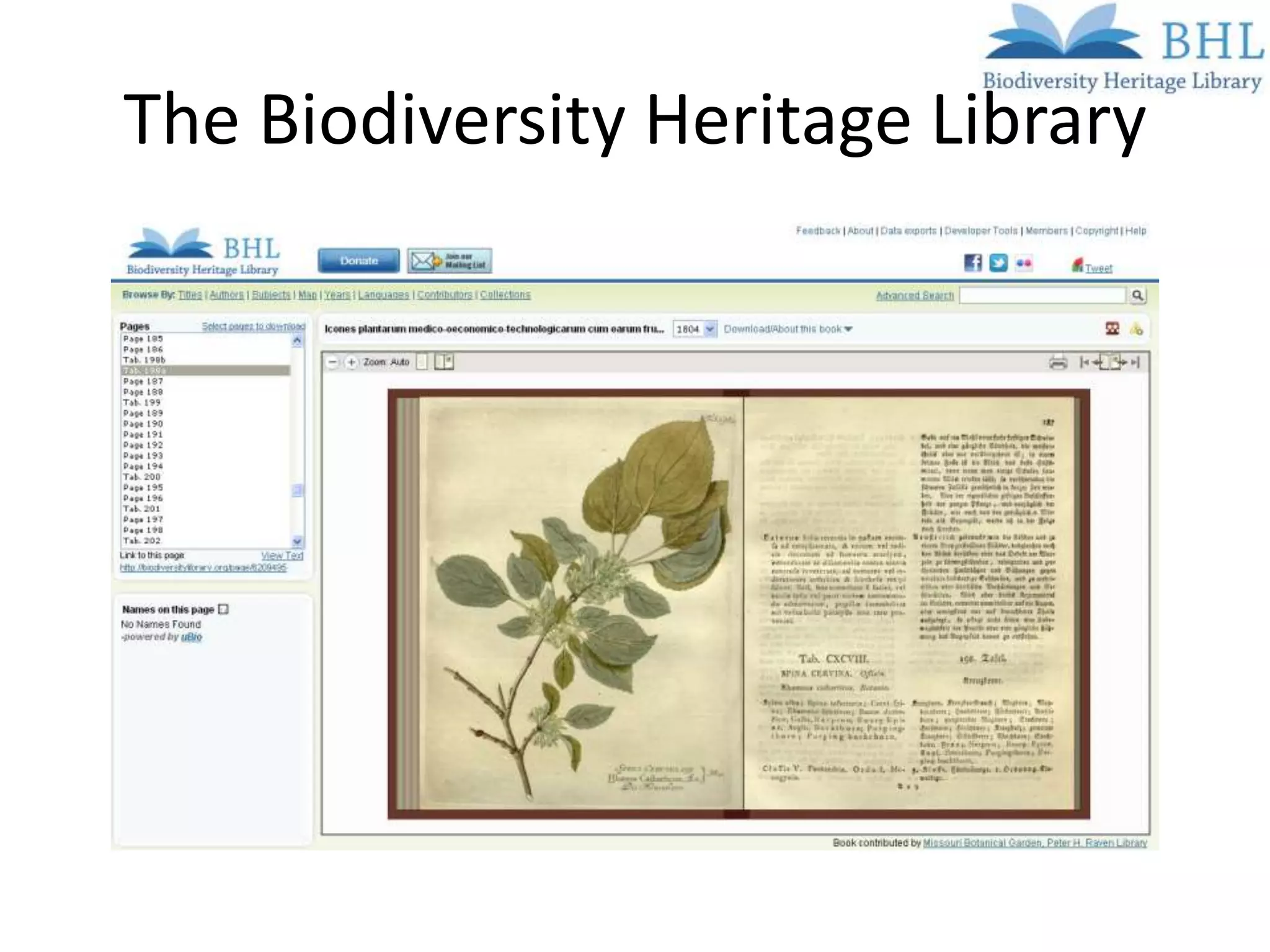Click the left plant illustration page

[581, 603]
